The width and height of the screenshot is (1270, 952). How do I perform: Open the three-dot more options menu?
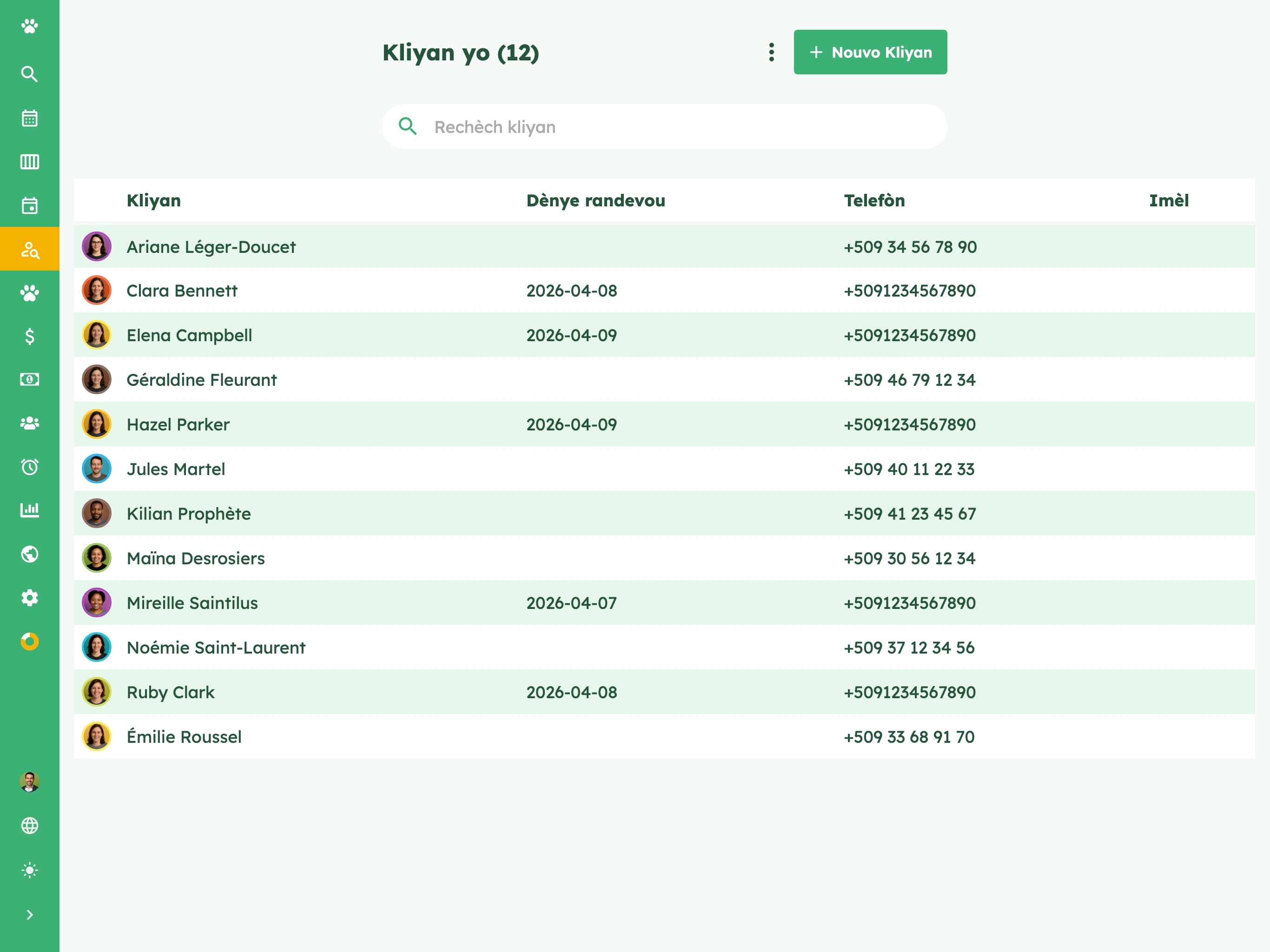(772, 52)
